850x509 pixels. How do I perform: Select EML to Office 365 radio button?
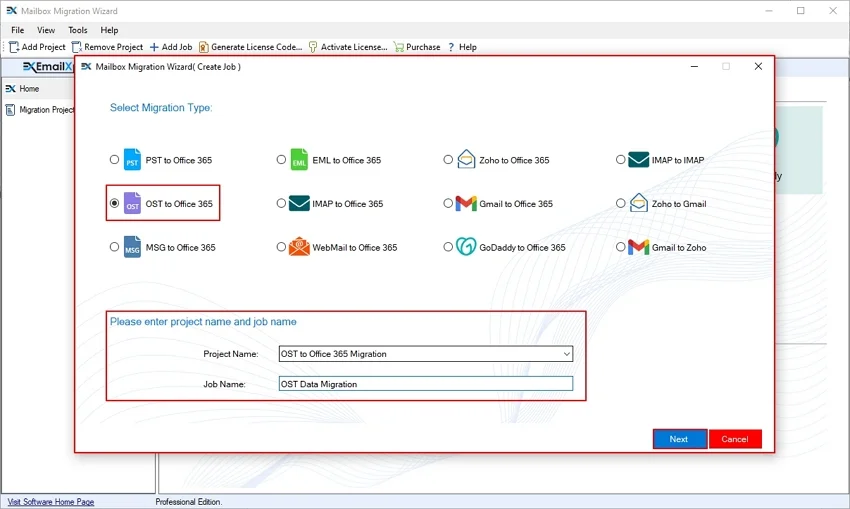point(281,159)
